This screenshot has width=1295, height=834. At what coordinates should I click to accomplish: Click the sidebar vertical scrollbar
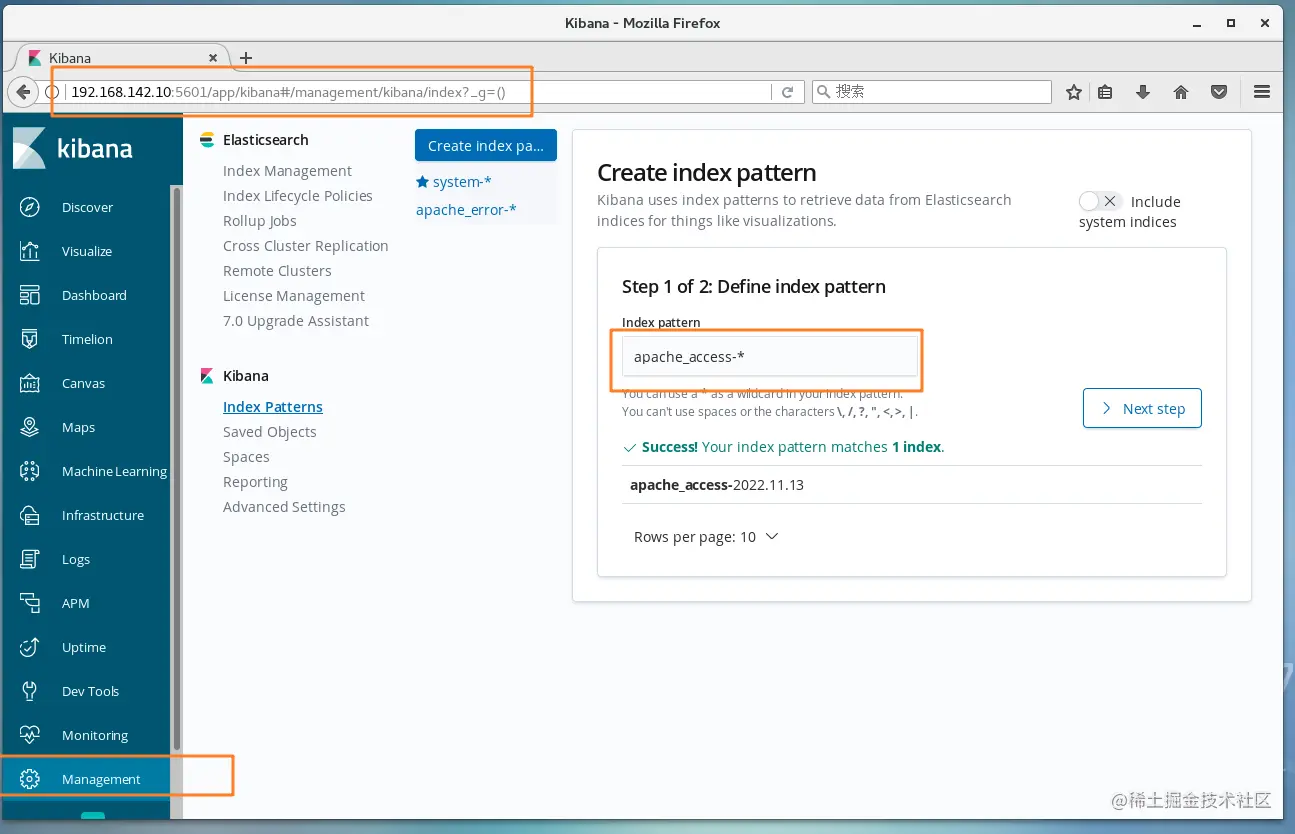177,468
